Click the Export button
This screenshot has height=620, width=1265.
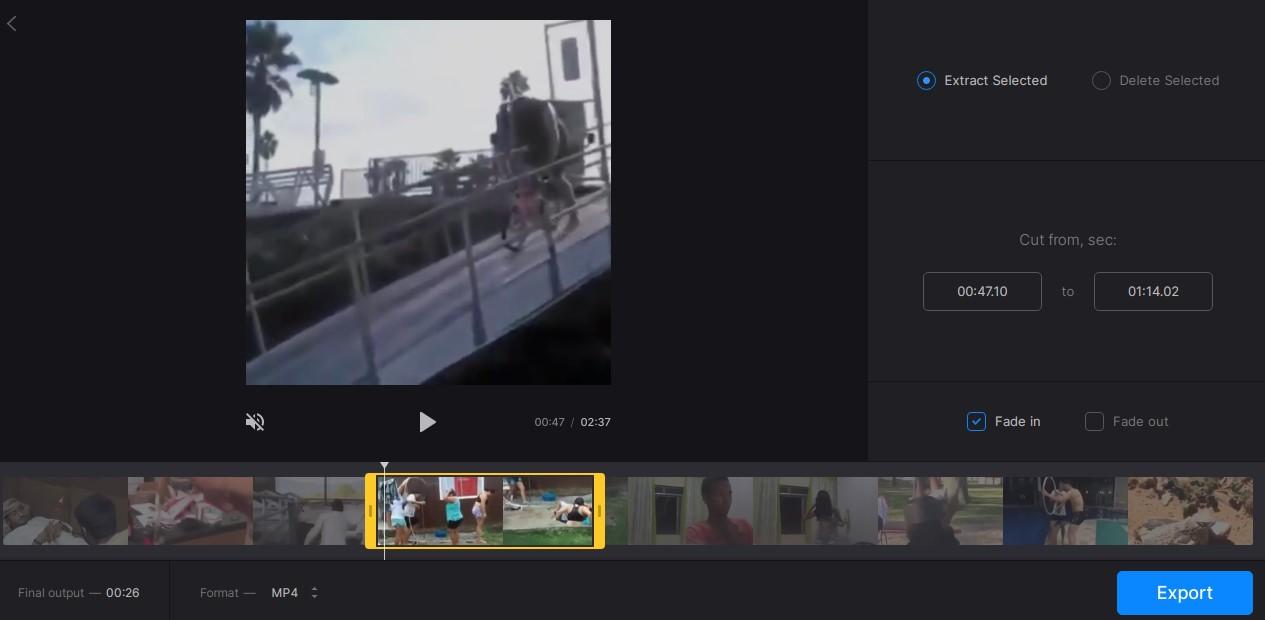pos(1184,592)
